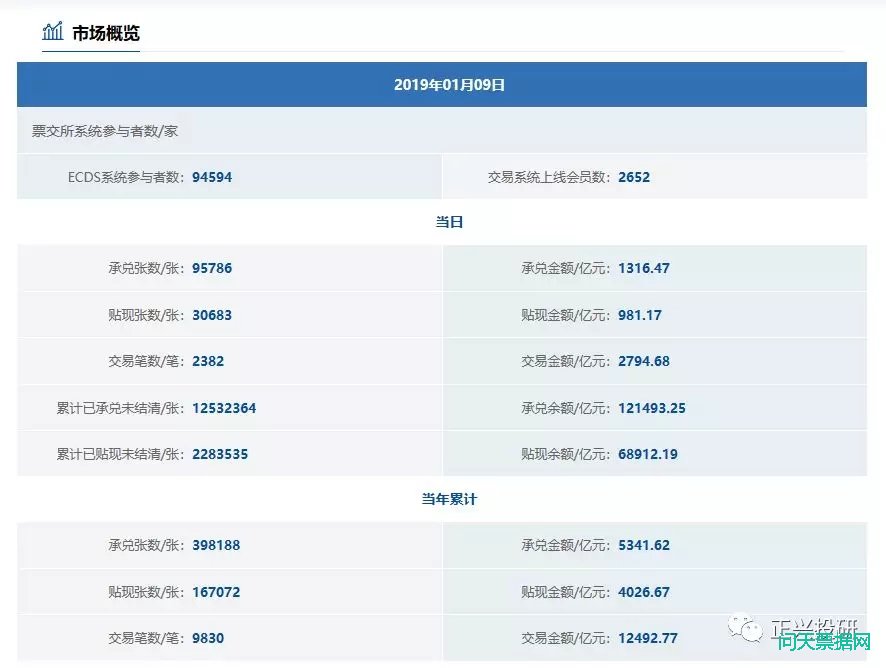Click the 票交所系统参与者数/家 section row

pos(105,131)
